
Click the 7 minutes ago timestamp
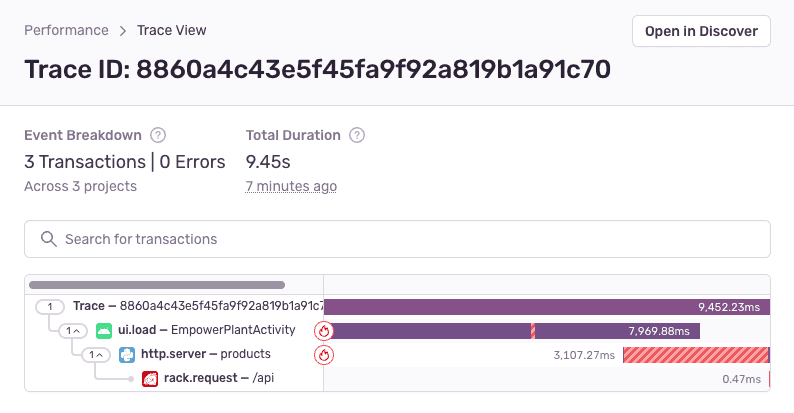pyautogui.click(x=291, y=186)
